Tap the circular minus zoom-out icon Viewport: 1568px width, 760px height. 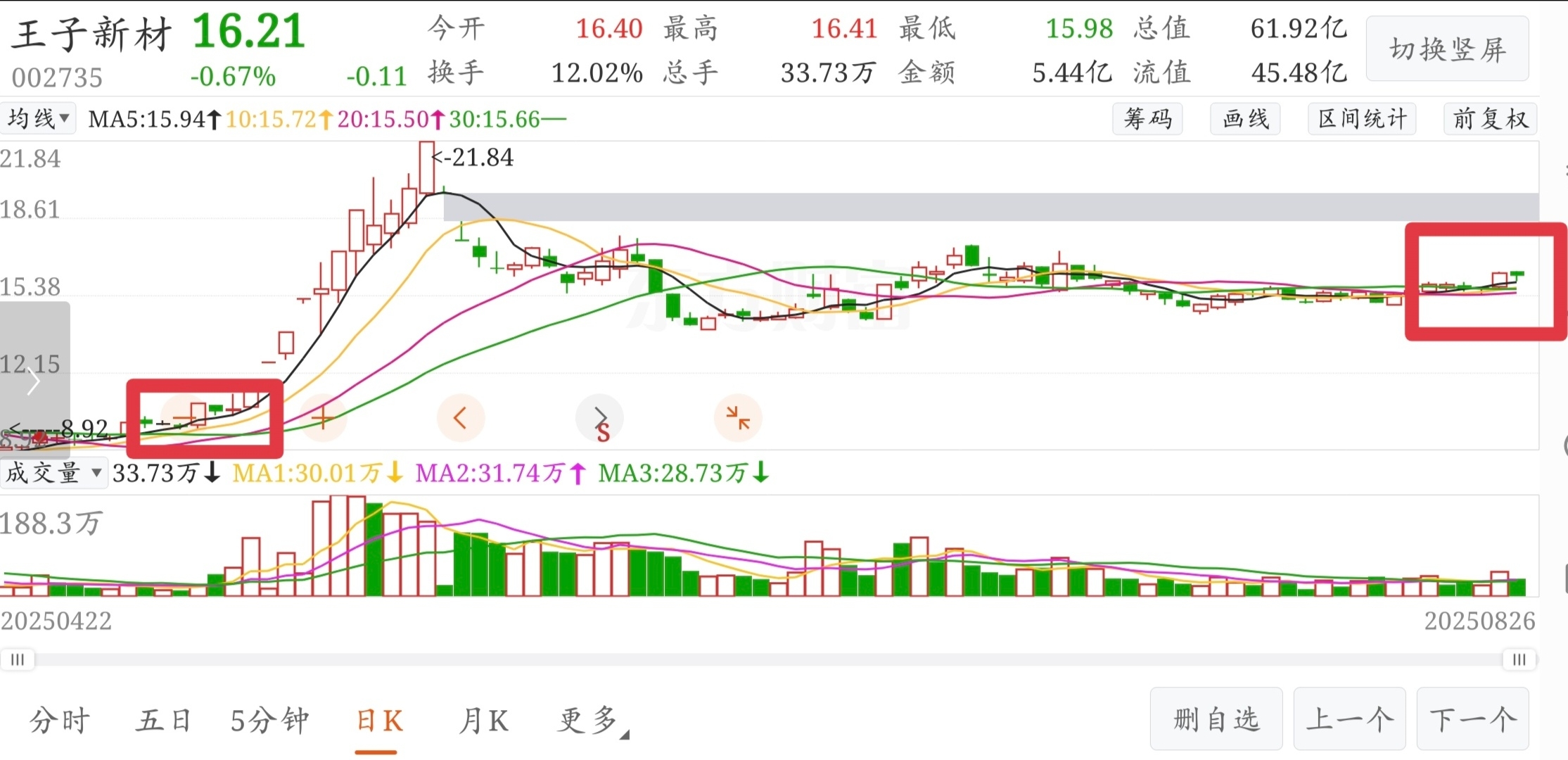[x=184, y=418]
